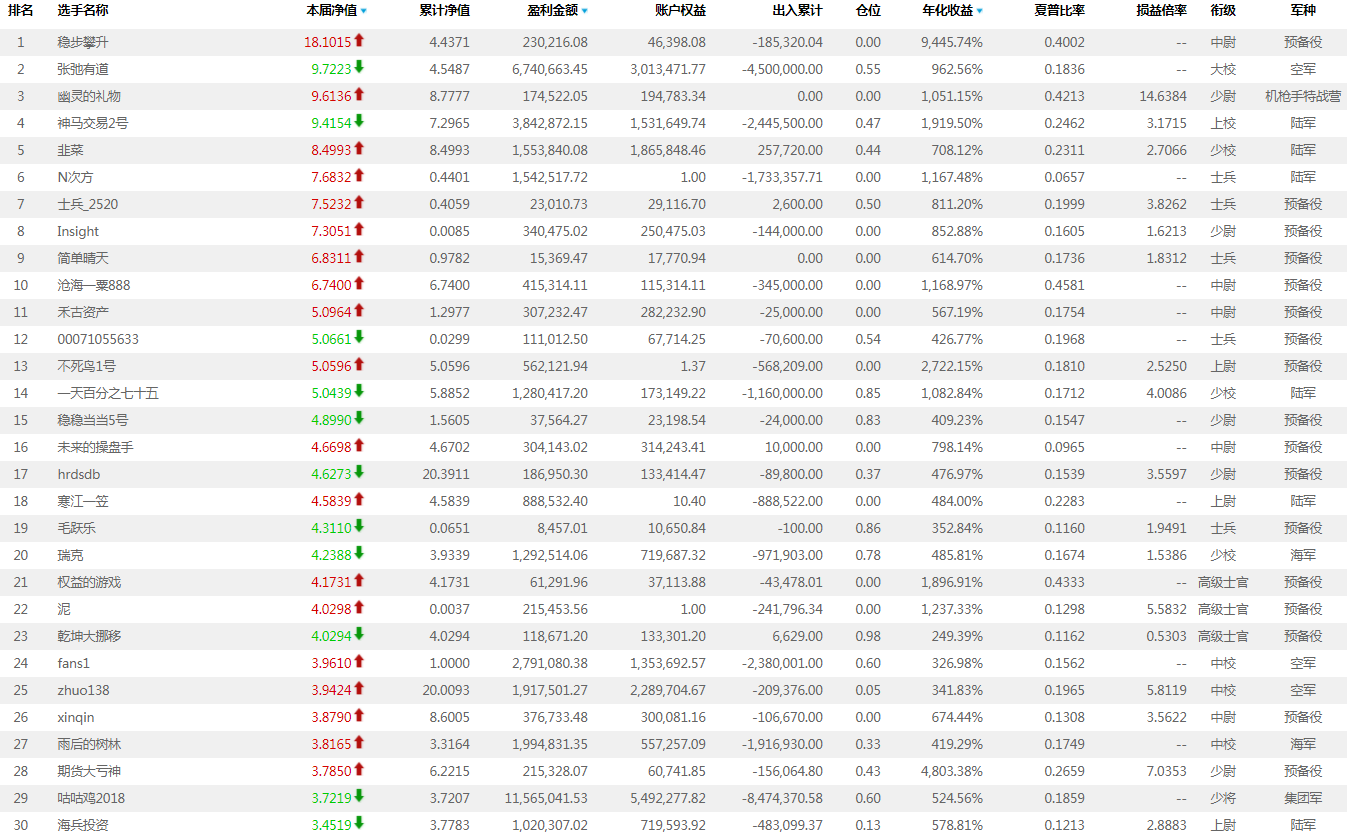The height and width of the screenshot is (838, 1347).
Task: Click the 排名 column header
Action: click(x=21, y=10)
